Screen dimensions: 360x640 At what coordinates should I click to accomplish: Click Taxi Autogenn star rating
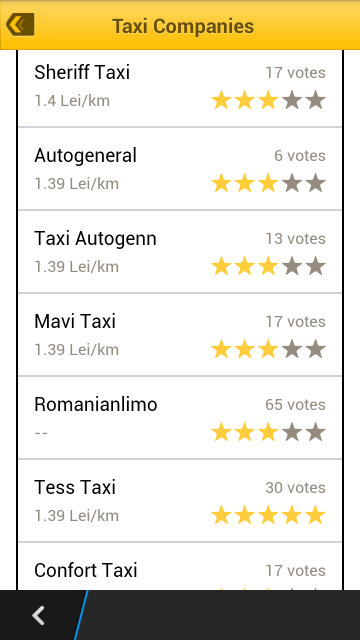click(269, 266)
